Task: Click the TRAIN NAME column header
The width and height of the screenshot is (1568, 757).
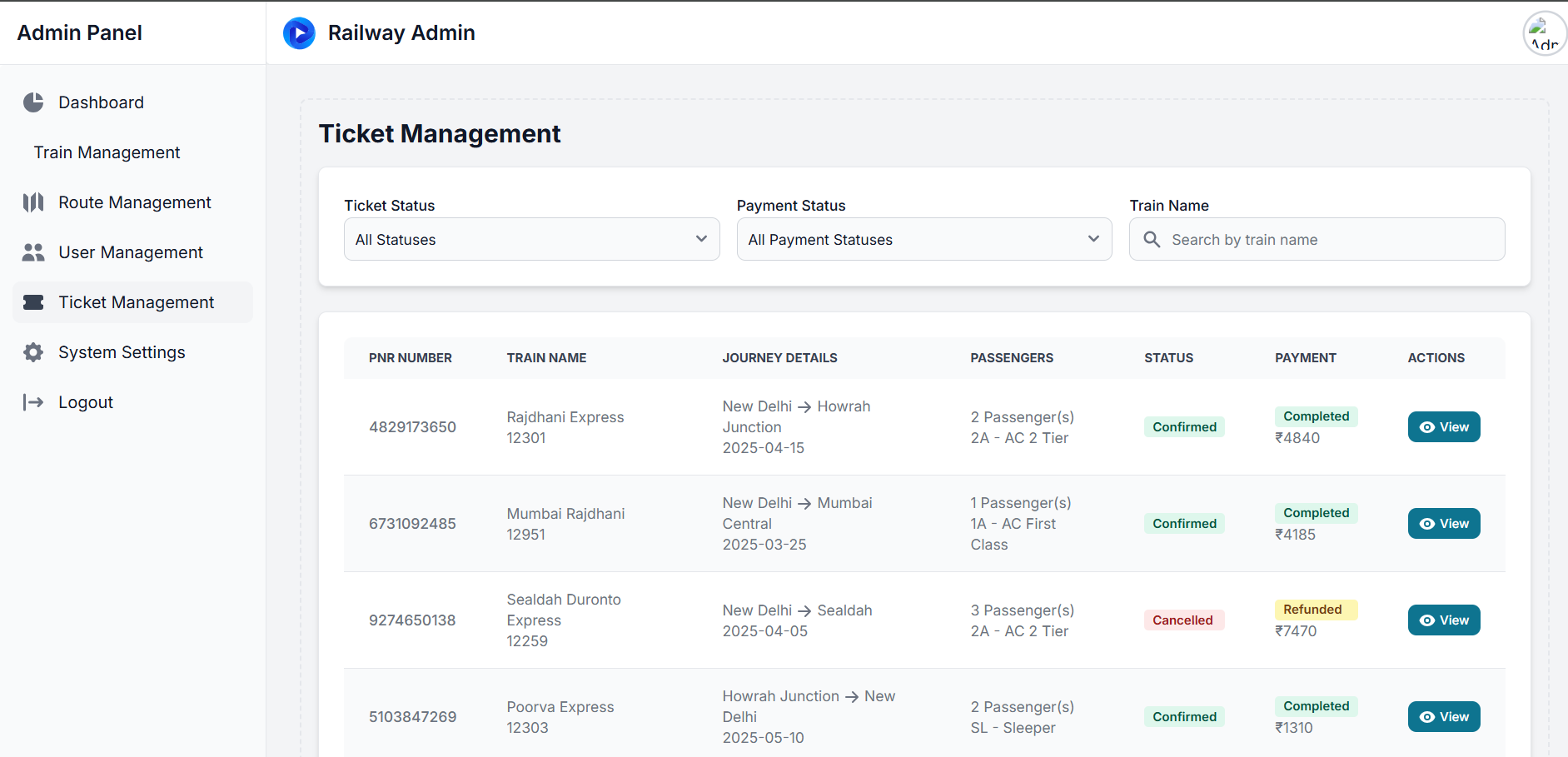Action: [x=546, y=358]
